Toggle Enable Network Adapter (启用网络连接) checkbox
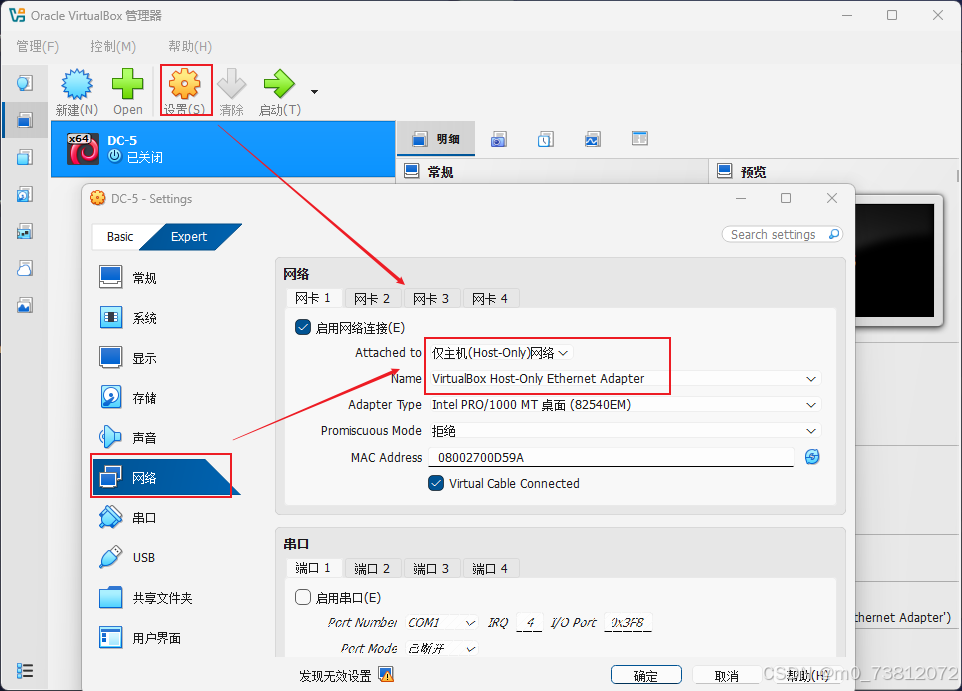Image resolution: width=962 pixels, height=691 pixels. (303, 327)
